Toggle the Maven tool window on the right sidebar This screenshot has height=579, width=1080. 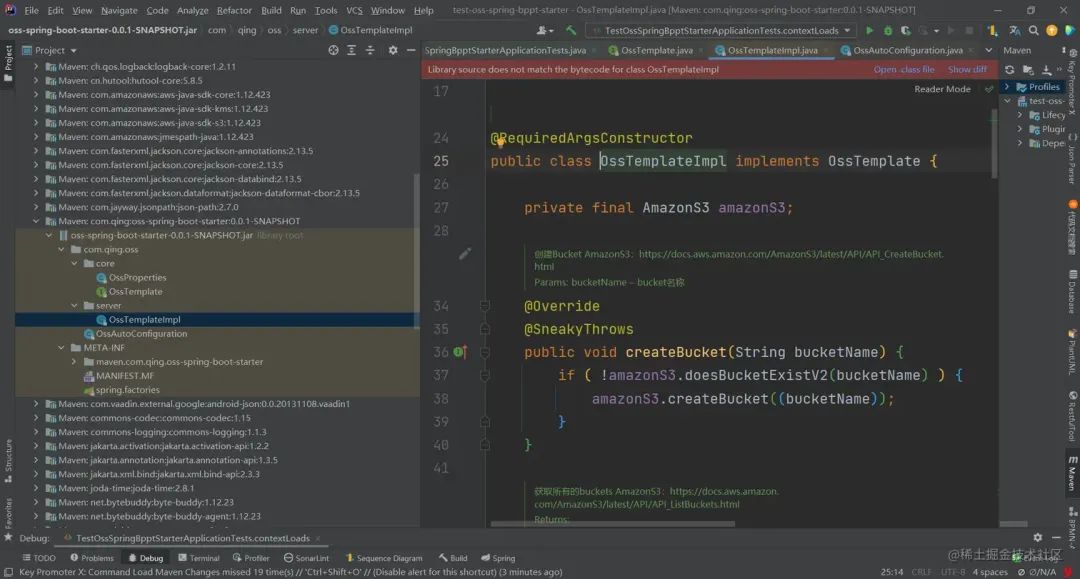coord(1072,472)
